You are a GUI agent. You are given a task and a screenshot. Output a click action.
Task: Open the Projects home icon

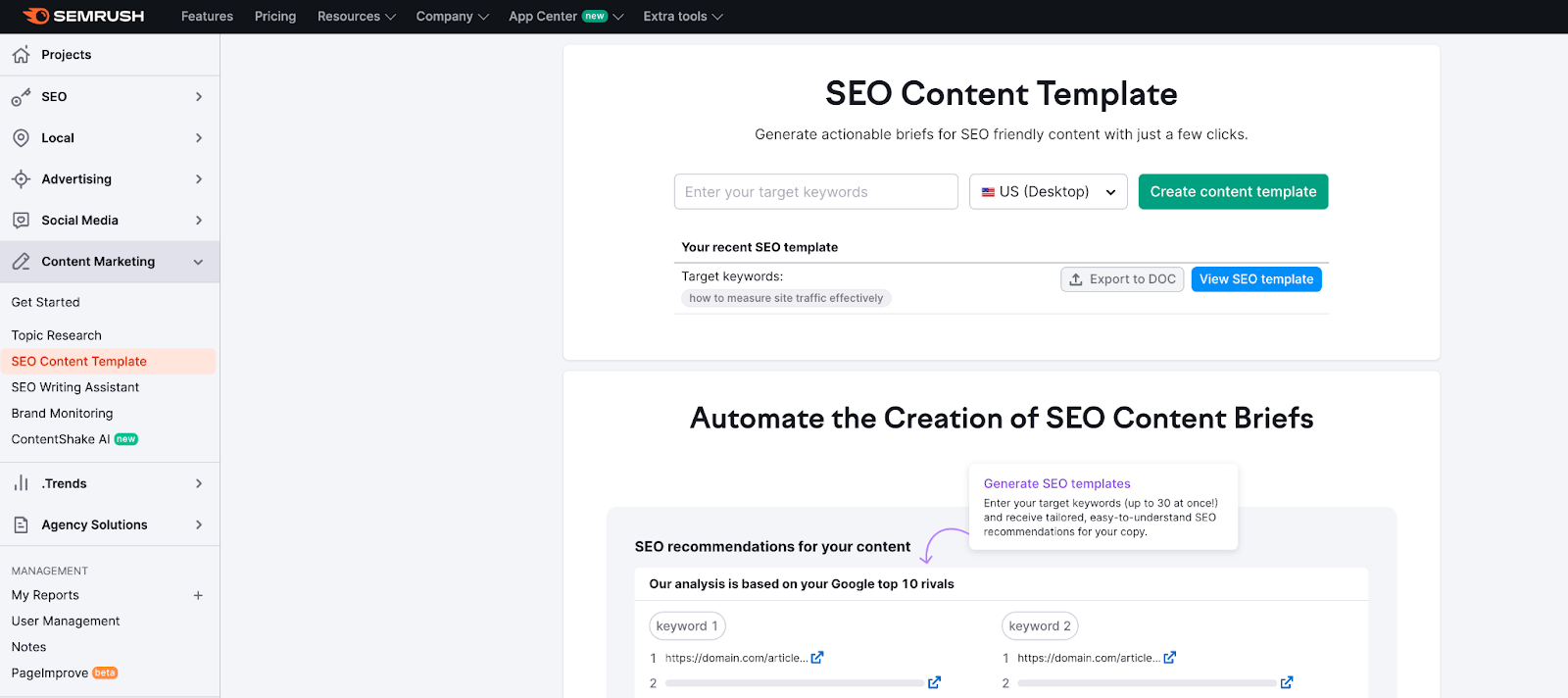21,55
